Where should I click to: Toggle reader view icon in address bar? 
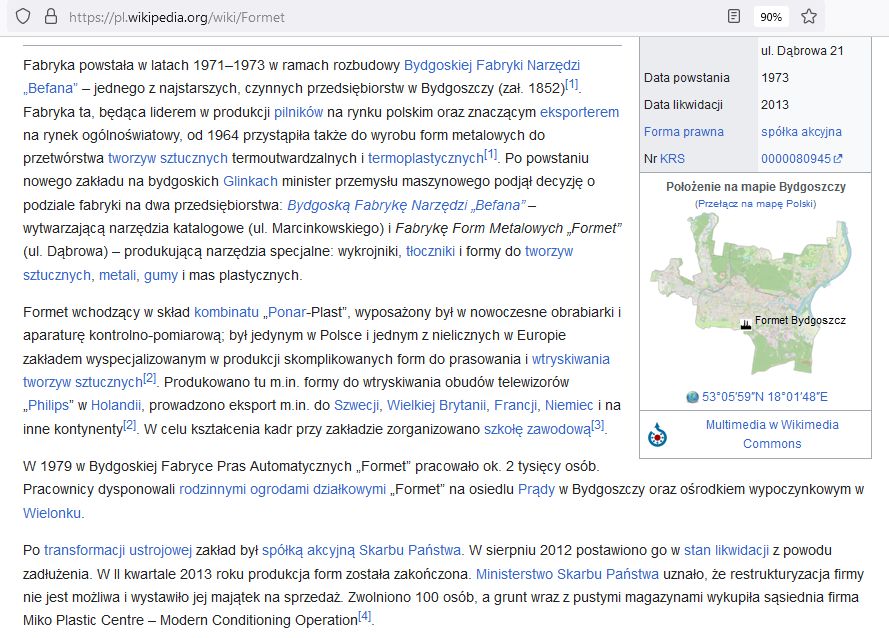pyautogui.click(x=734, y=16)
